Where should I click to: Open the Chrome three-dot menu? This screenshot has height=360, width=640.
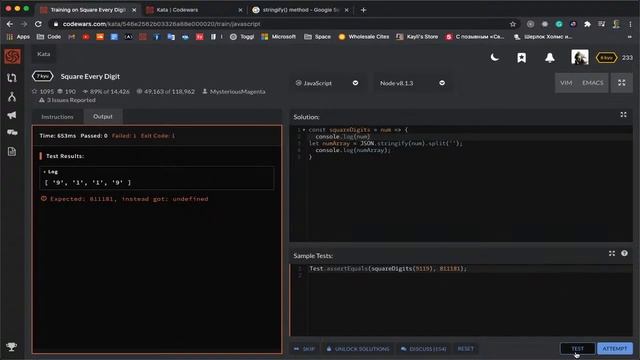click(x=631, y=24)
